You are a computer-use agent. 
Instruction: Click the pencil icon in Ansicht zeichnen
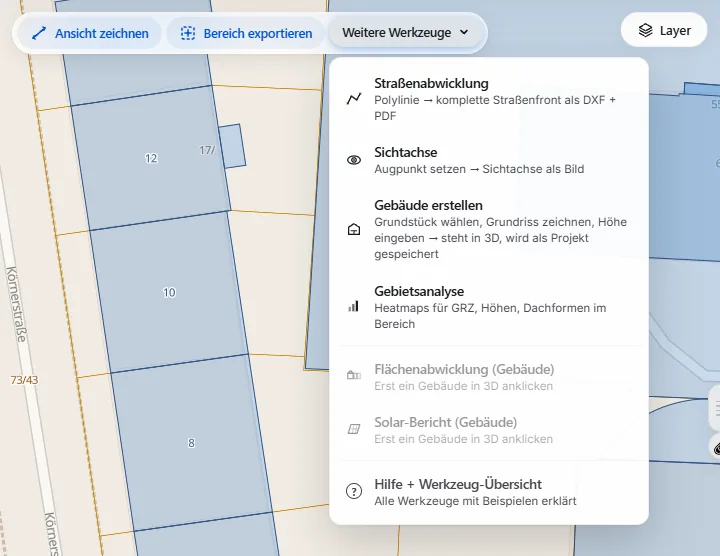coord(39,33)
